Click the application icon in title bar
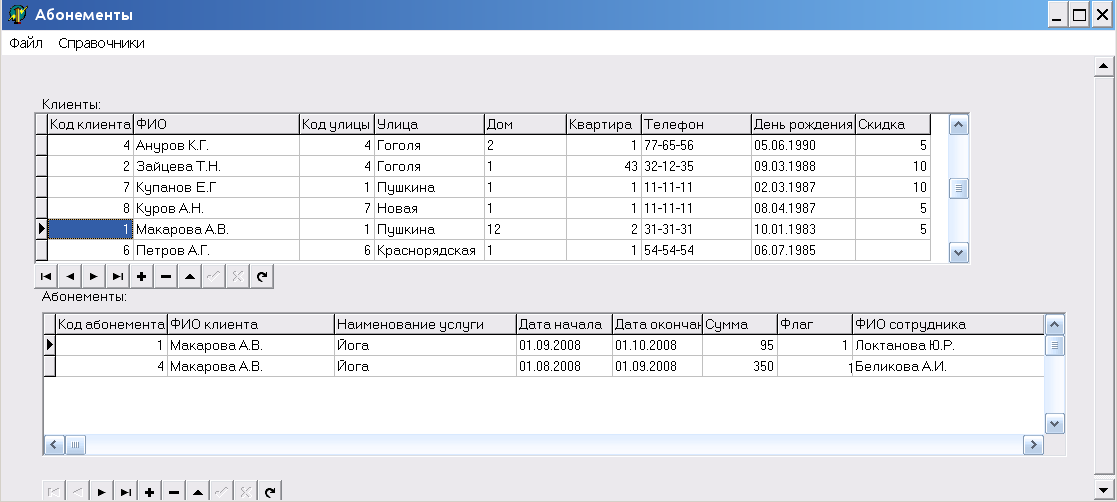The image size is (1117, 502). [17, 14]
